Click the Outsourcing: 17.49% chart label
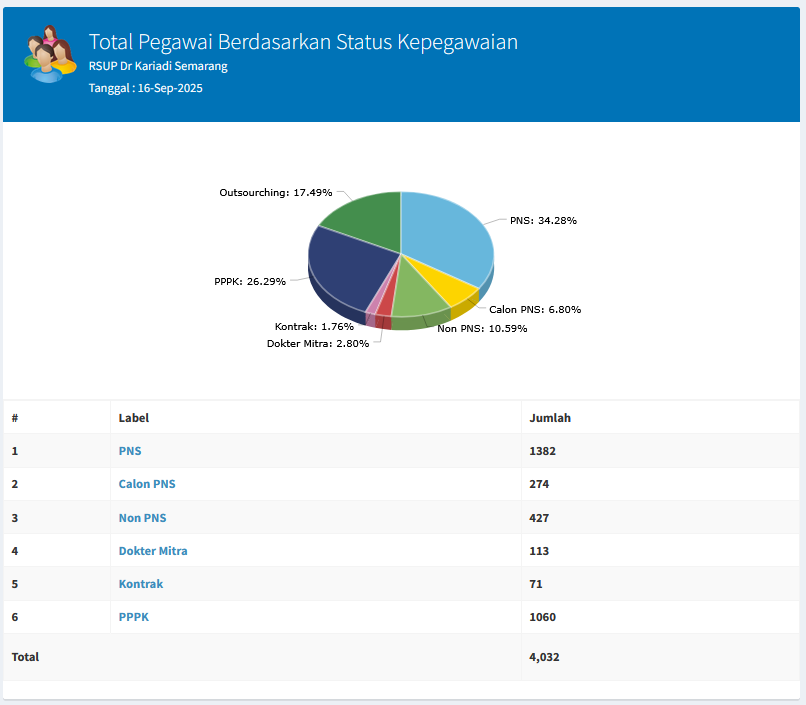This screenshot has width=806, height=705. (275, 191)
